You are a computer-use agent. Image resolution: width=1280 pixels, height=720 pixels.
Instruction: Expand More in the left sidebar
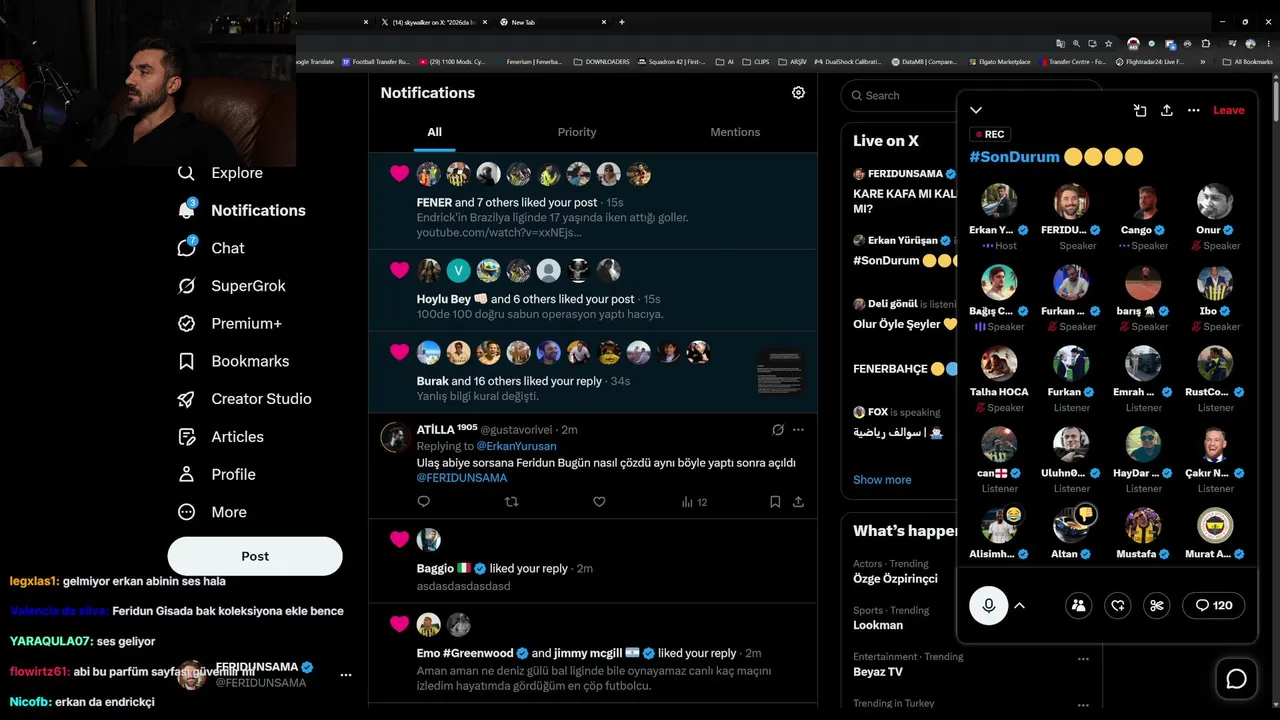pos(211,512)
